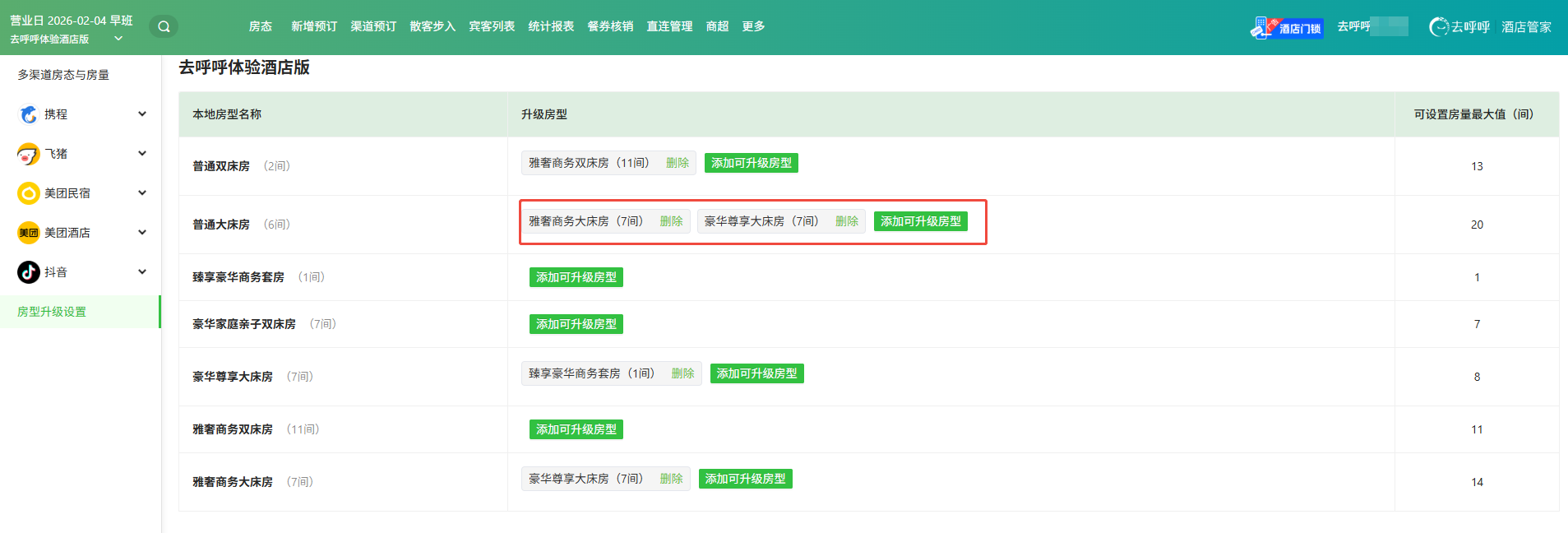Screen dimensions: 1568x533
Task: Click the Fliggy (飞猪) pig icon
Action: pyautogui.click(x=29, y=154)
